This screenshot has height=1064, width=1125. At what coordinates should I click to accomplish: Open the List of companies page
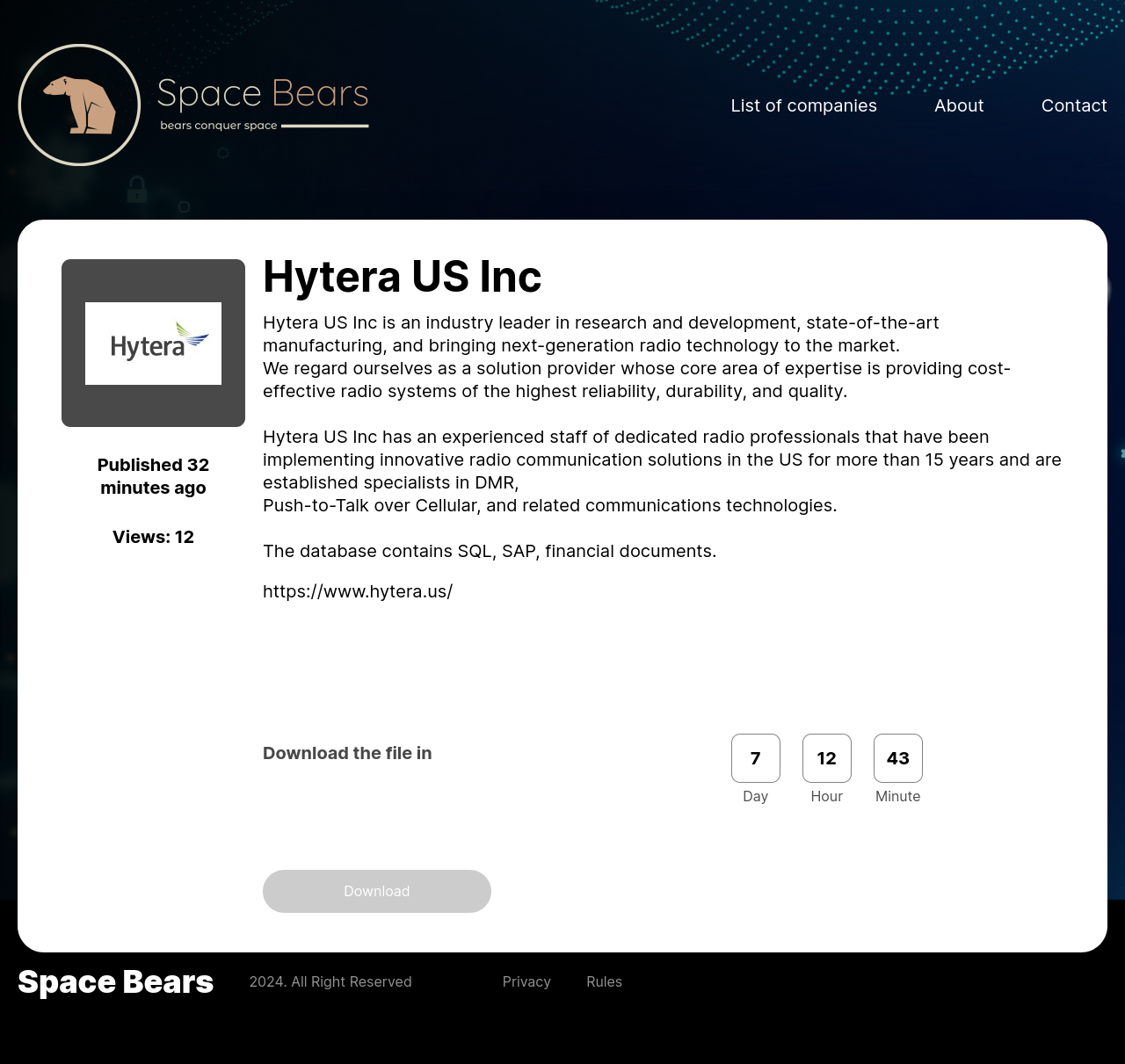pyautogui.click(x=803, y=105)
